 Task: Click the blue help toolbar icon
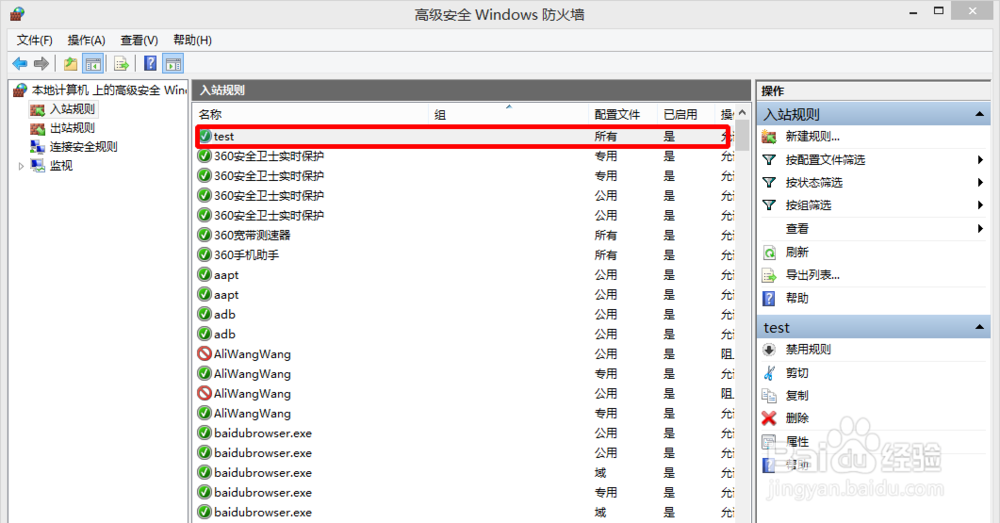151,64
